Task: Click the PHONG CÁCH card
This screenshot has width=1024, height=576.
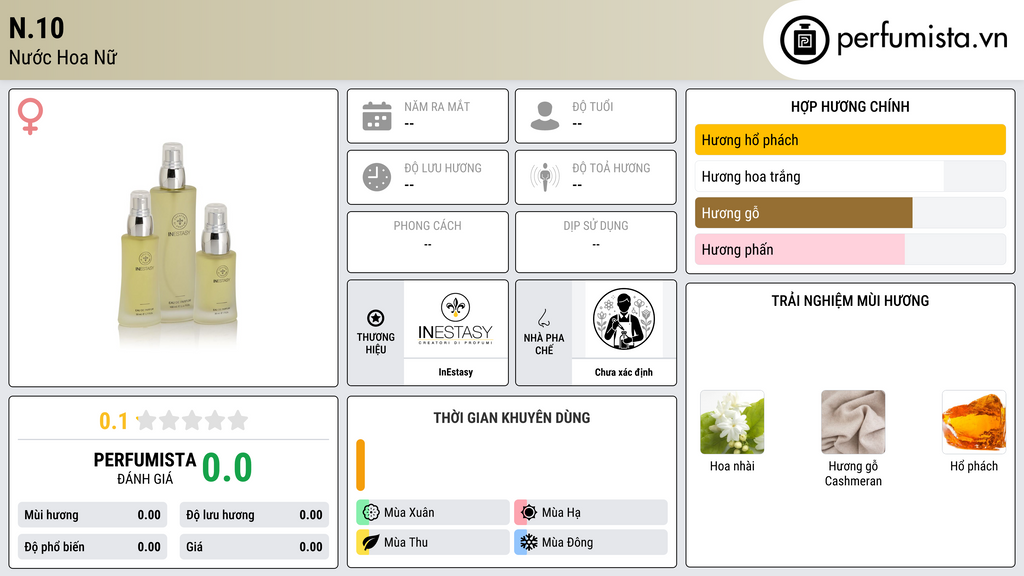Action: [x=428, y=242]
